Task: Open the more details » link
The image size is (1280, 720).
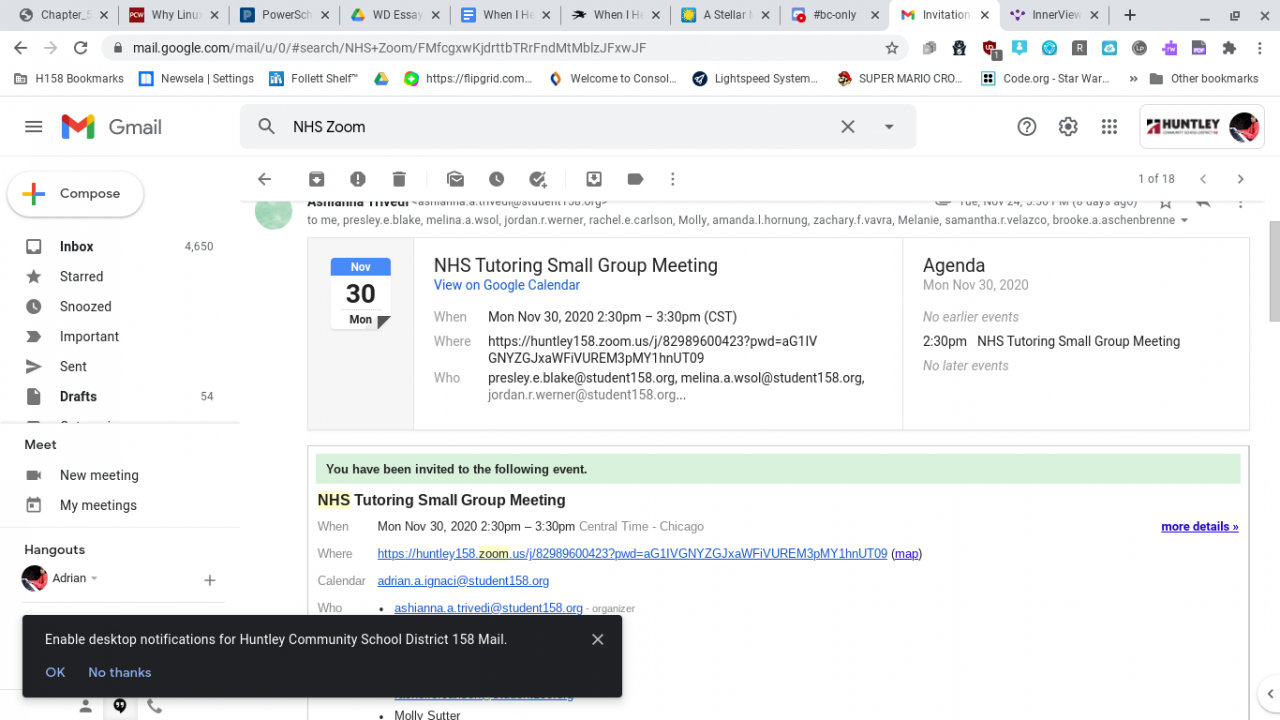Action: click(x=1200, y=527)
